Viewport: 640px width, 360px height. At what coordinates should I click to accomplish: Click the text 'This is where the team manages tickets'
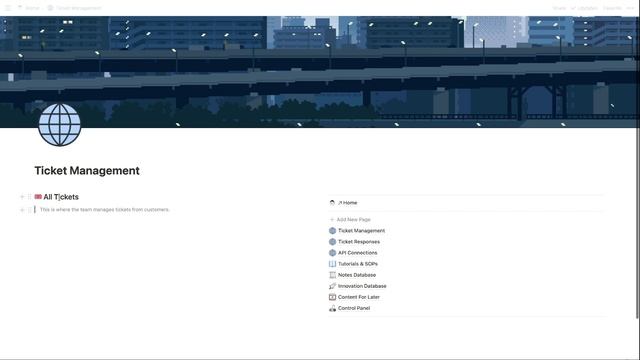click(85, 209)
